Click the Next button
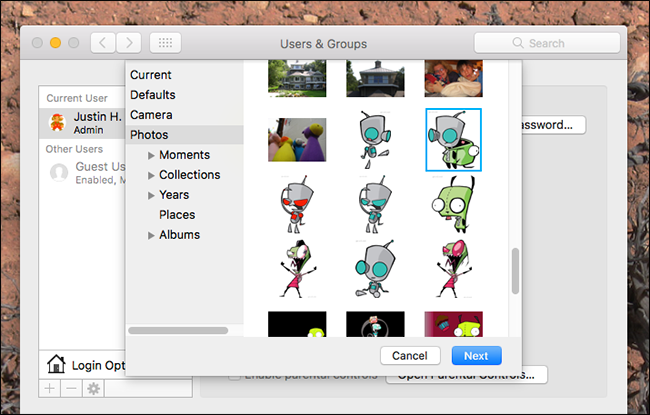The width and height of the screenshot is (650, 415). (476, 356)
